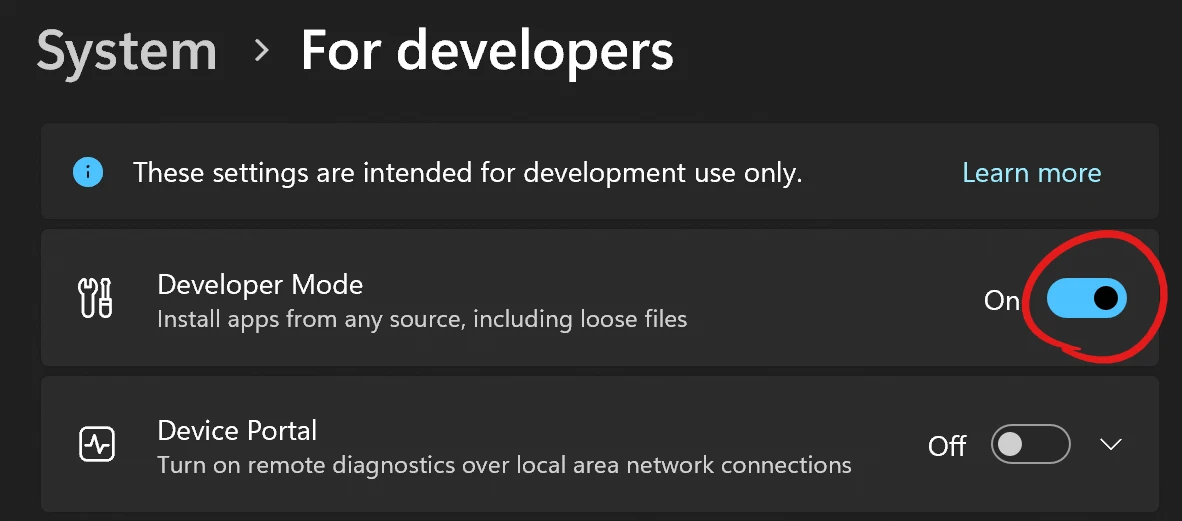Click the Developer Mode tools icon

(x=97, y=298)
